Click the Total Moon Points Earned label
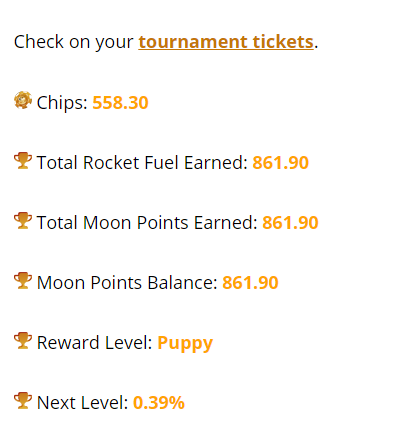Image resolution: width=395 pixels, height=438 pixels. [x=147, y=223]
